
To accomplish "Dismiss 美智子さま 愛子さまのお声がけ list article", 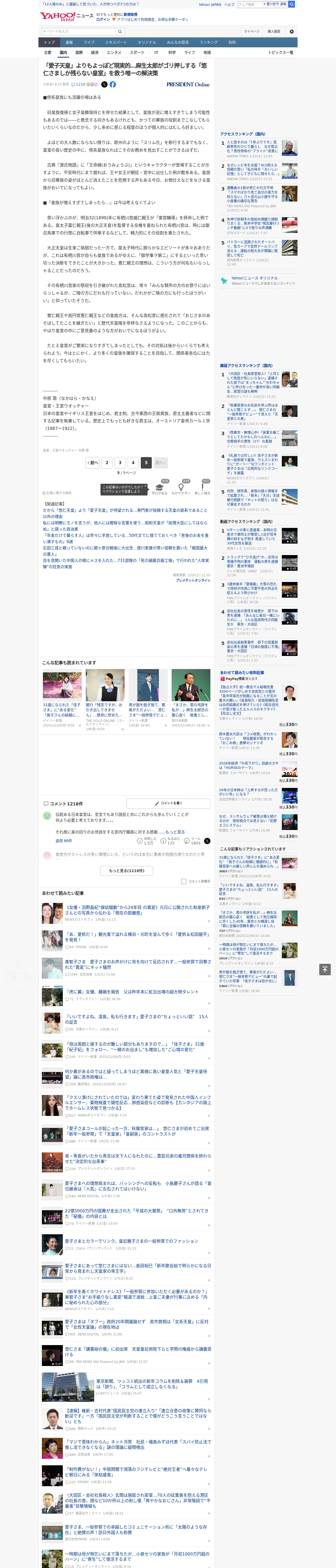I will (209, 976).
